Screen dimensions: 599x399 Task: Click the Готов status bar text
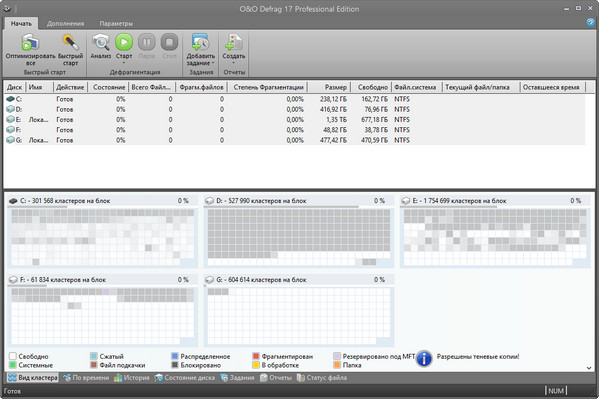[12, 391]
